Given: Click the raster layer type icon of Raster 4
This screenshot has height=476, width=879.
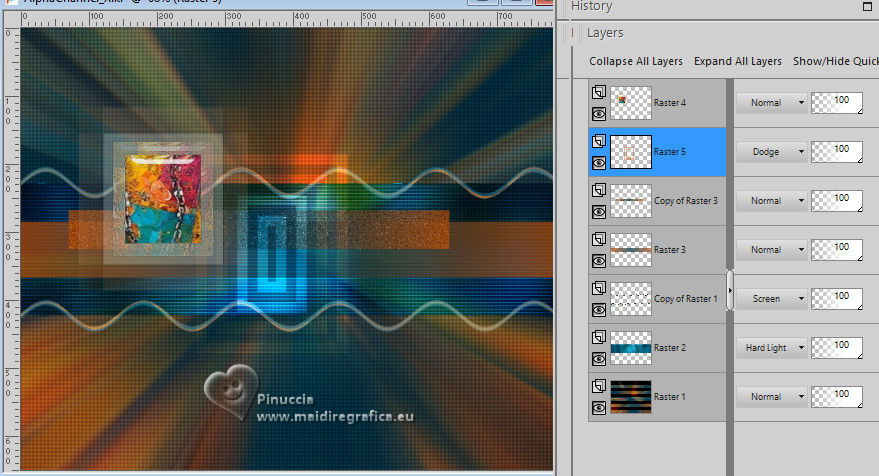Looking at the screenshot, I should click(599, 92).
